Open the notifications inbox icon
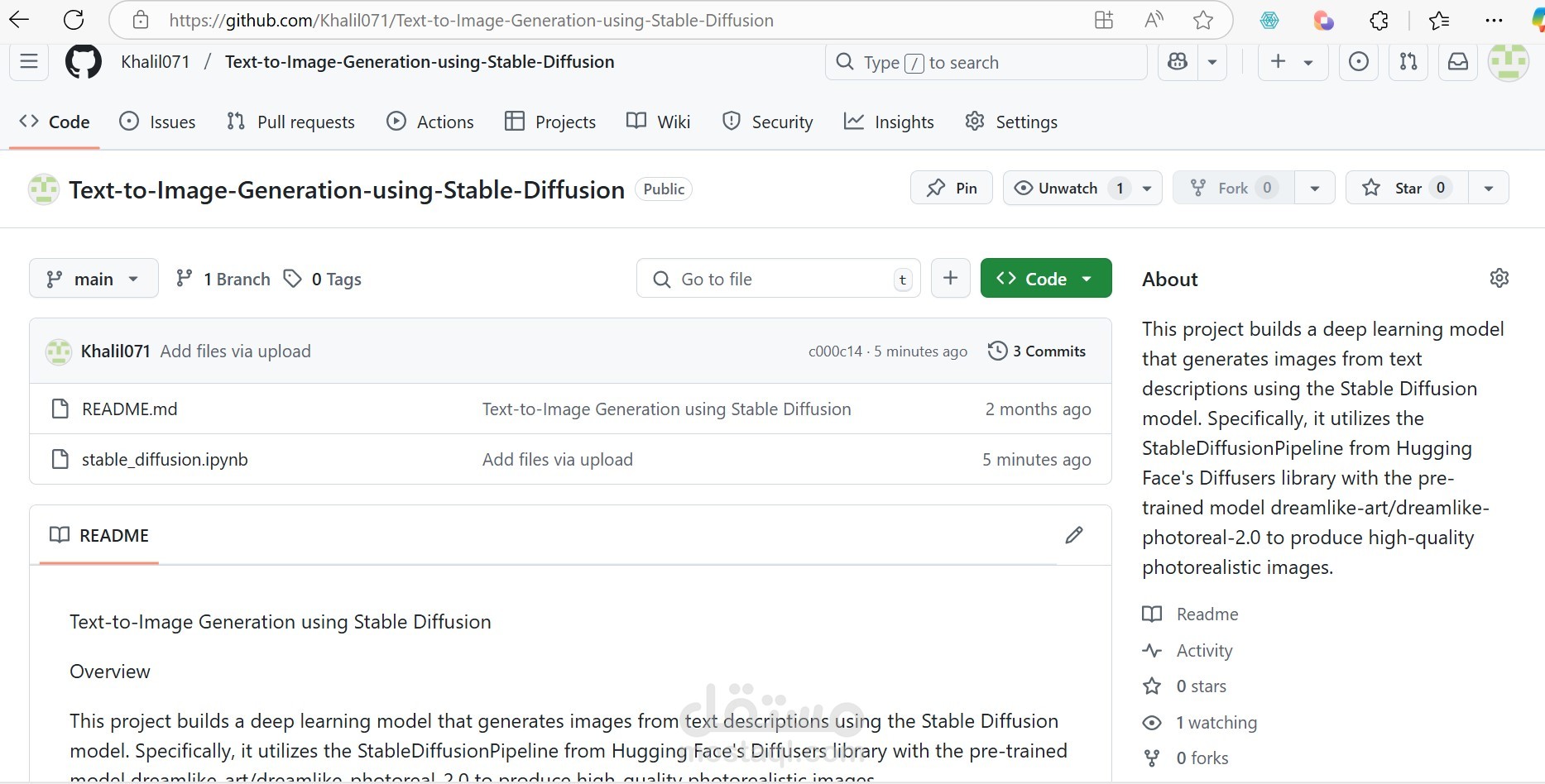Image resolution: width=1545 pixels, height=784 pixels. tap(1458, 62)
